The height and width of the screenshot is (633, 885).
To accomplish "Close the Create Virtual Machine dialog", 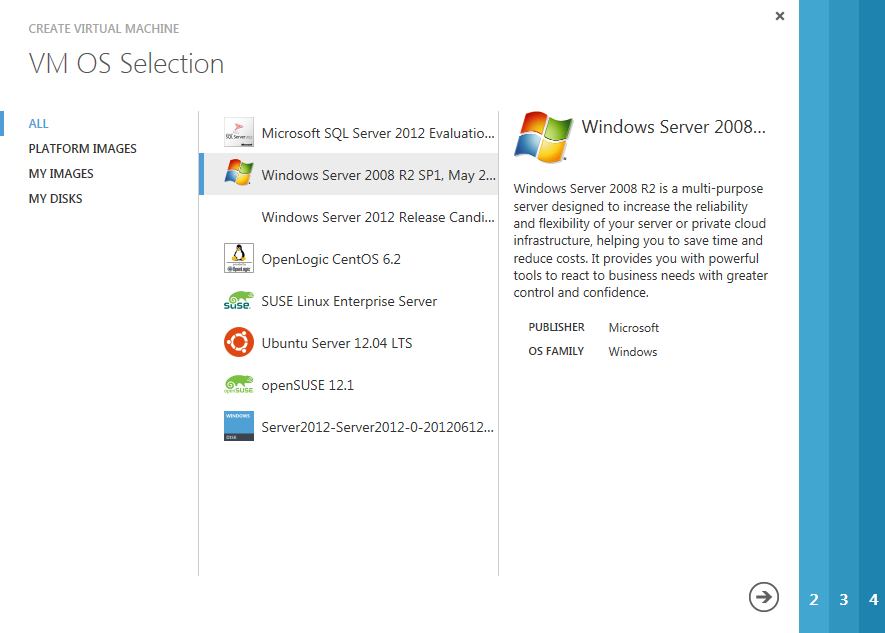I will point(780,16).
